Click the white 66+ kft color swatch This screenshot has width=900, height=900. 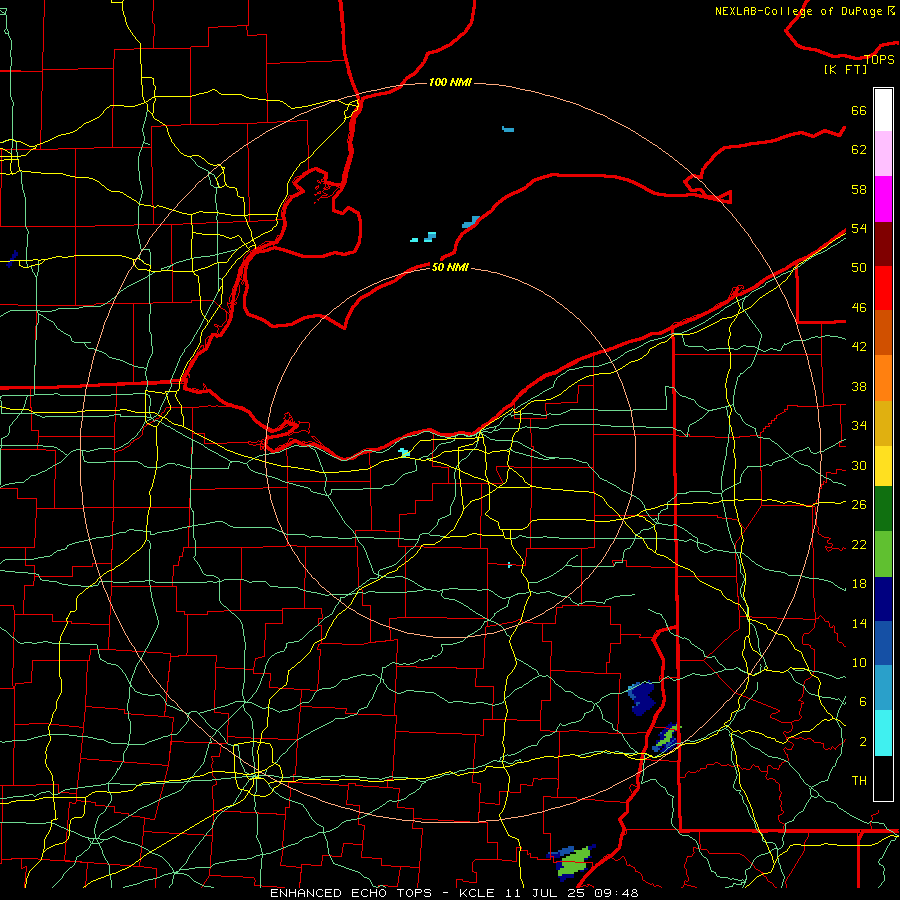(883, 110)
